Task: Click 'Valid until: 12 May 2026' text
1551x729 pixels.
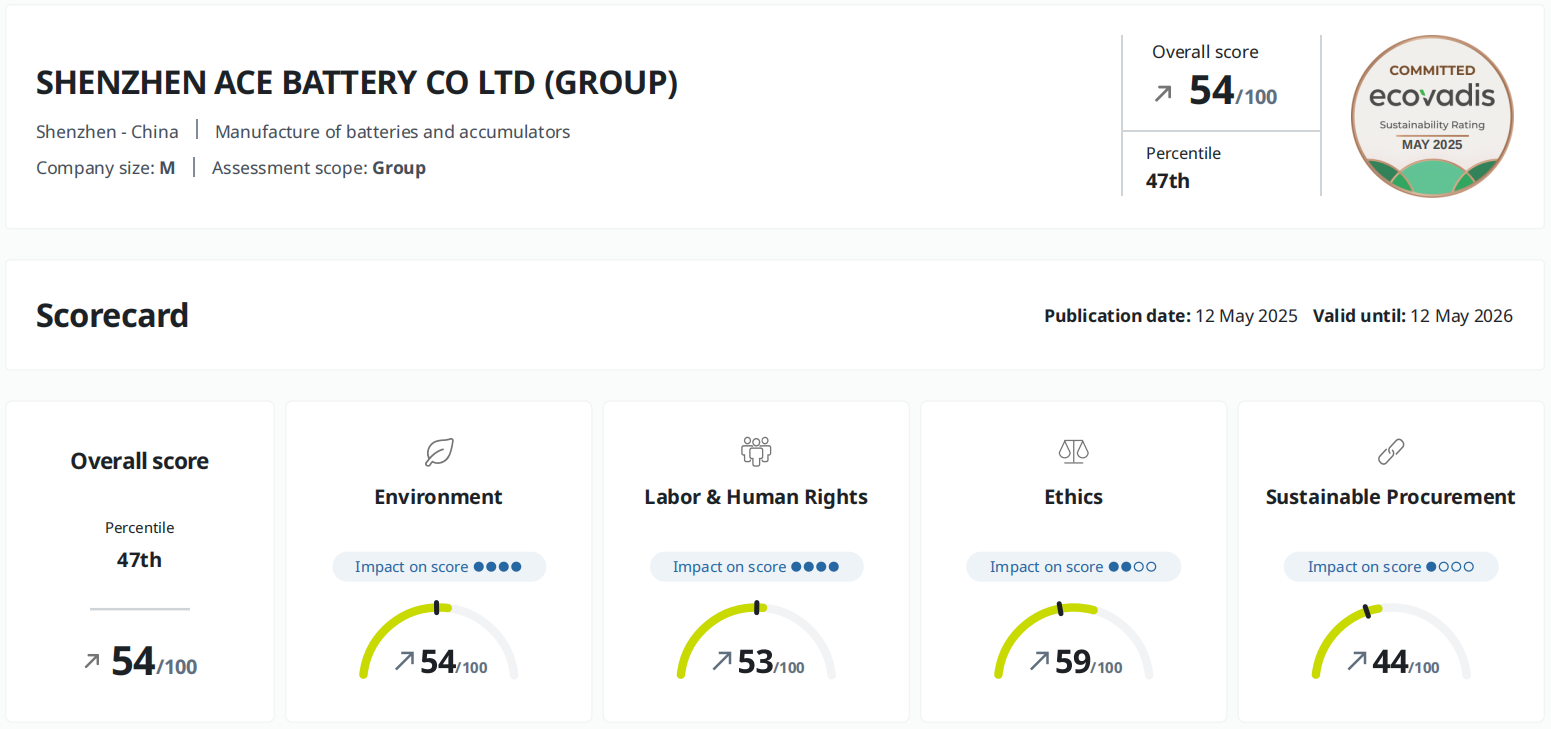Action: [1413, 316]
